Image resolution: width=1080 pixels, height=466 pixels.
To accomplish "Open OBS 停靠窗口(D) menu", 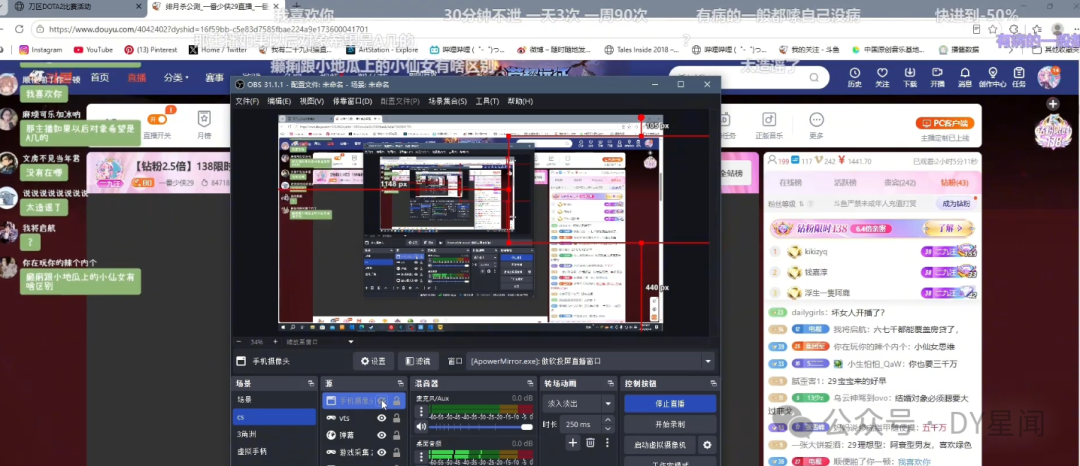I will pyautogui.click(x=352, y=101).
